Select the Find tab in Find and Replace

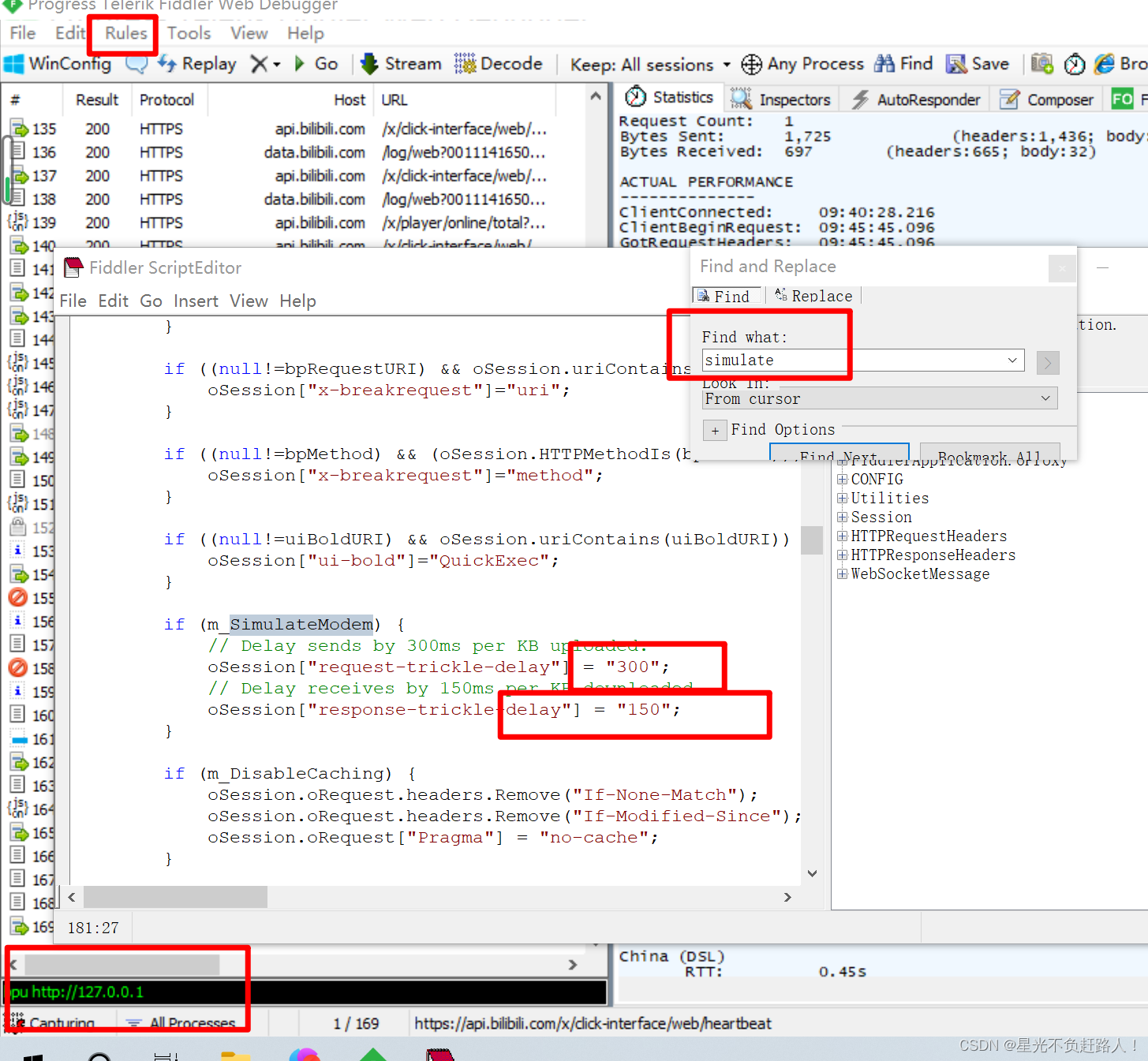tap(727, 296)
